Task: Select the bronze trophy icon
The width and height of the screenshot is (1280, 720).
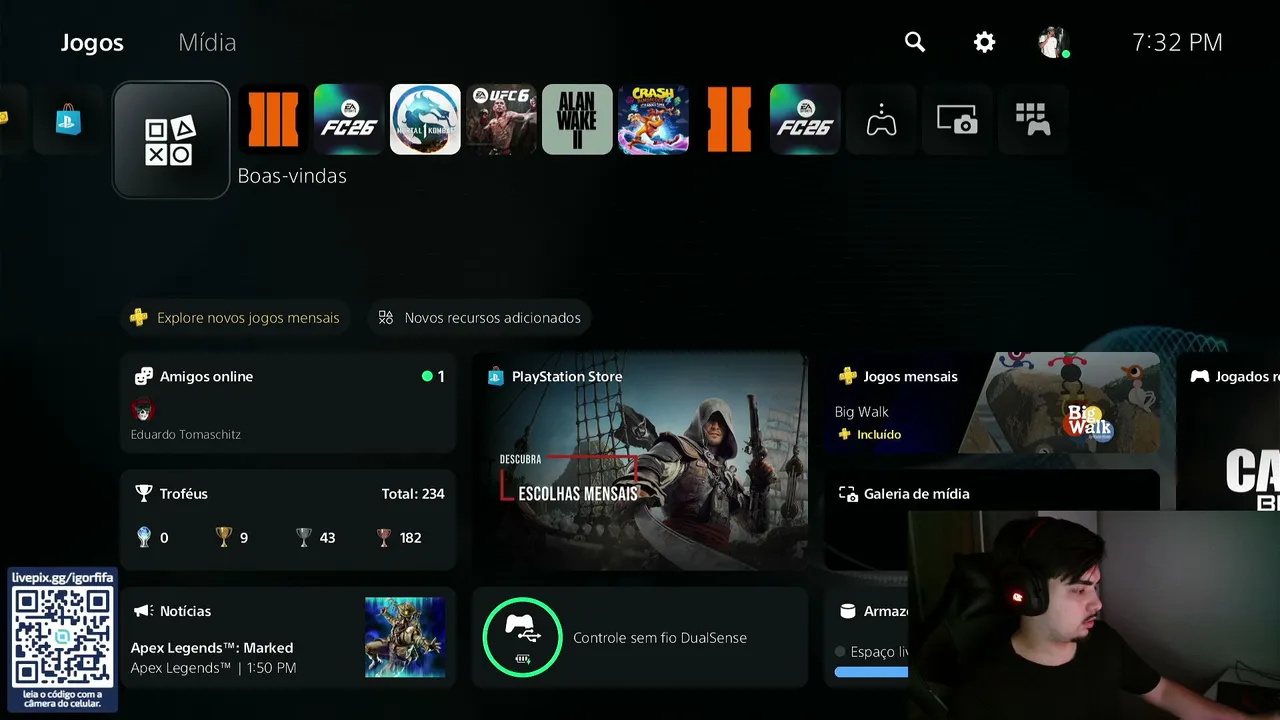Action: [384, 537]
